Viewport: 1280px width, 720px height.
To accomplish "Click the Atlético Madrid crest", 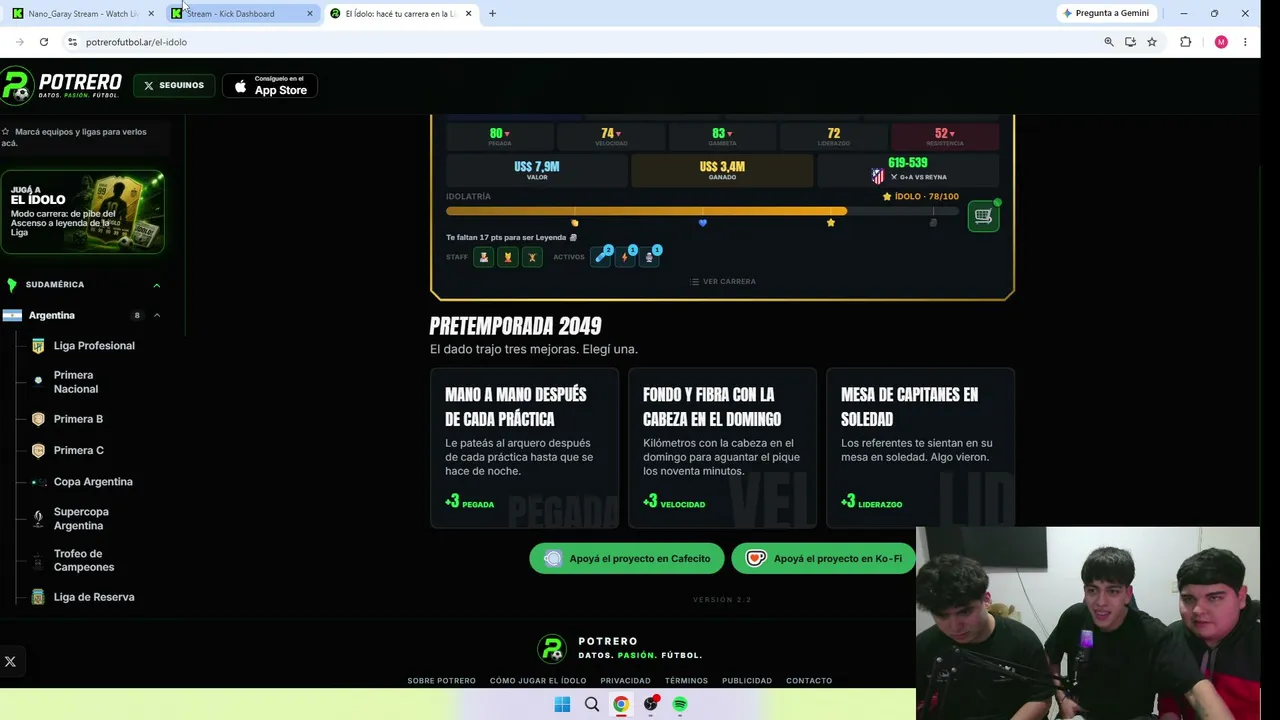I will [878, 176].
